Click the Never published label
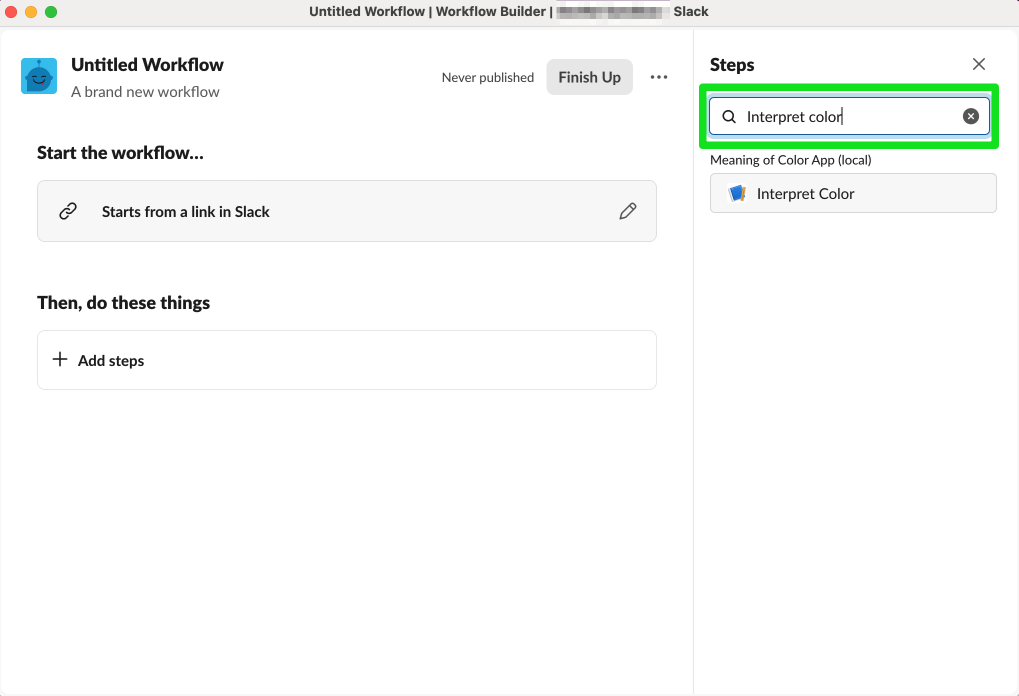The width and height of the screenshot is (1019, 696). [x=487, y=77]
